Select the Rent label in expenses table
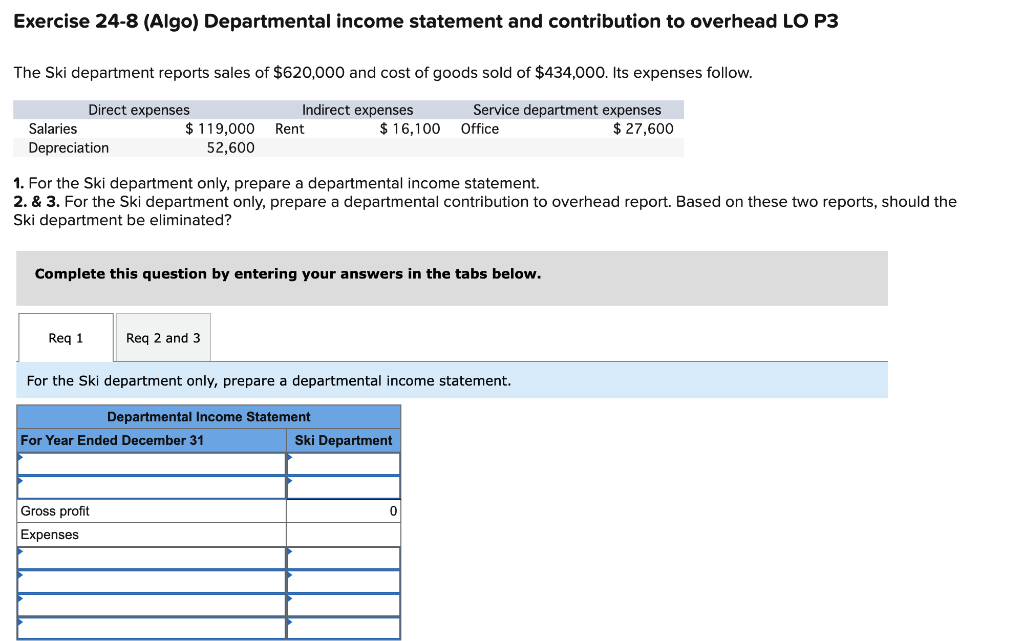 tap(289, 129)
